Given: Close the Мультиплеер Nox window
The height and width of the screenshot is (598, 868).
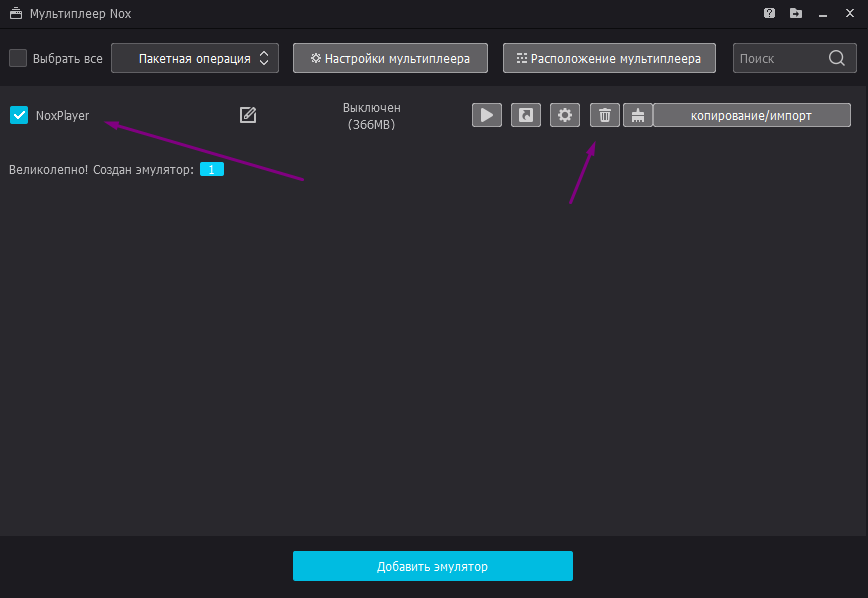Looking at the screenshot, I should pos(849,14).
